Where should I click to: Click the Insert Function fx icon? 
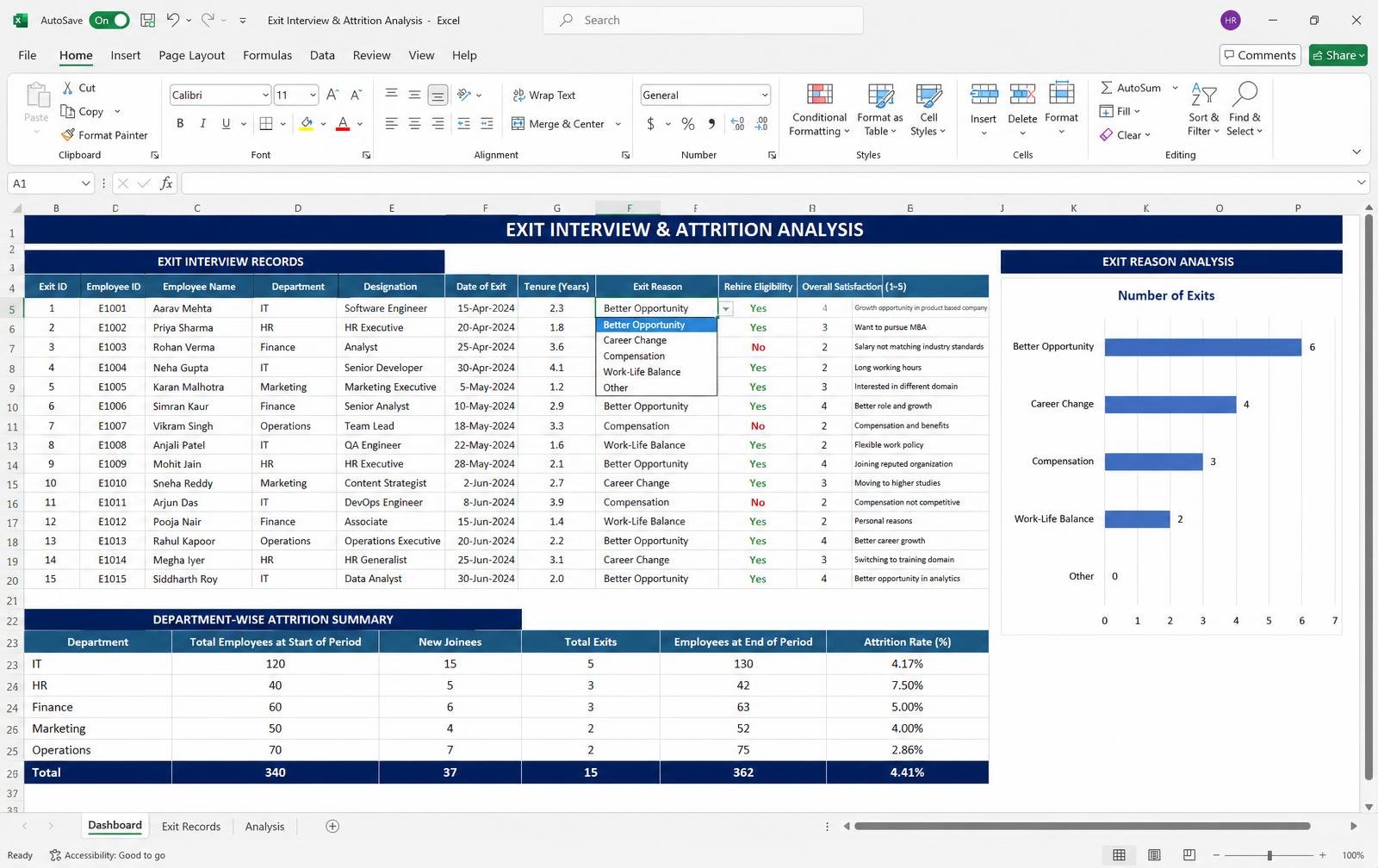[x=166, y=183]
